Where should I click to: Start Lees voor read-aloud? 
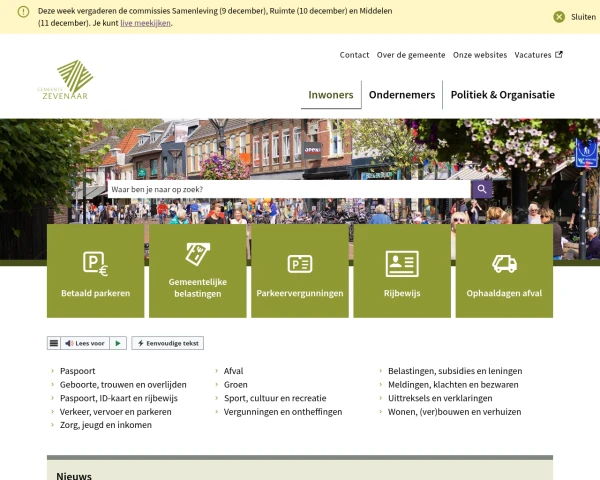click(84, 343)
